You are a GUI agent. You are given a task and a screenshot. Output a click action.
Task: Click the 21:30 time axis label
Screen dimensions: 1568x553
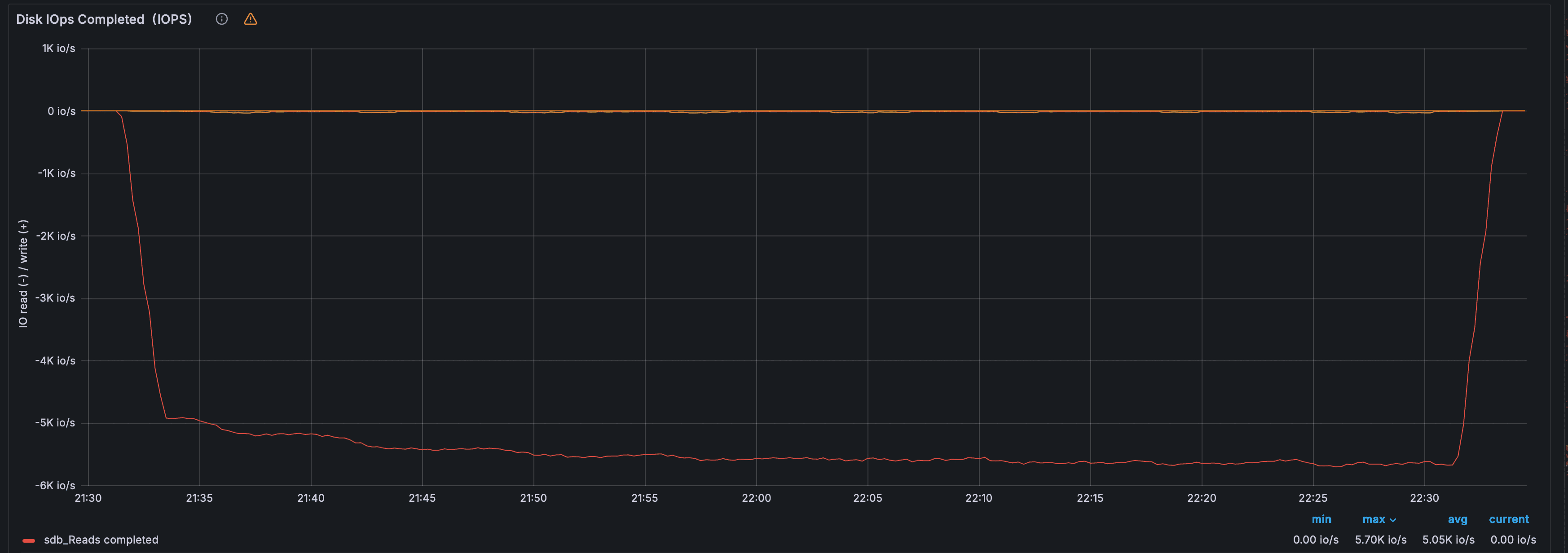pyautogui.click(x=88, y=498)
